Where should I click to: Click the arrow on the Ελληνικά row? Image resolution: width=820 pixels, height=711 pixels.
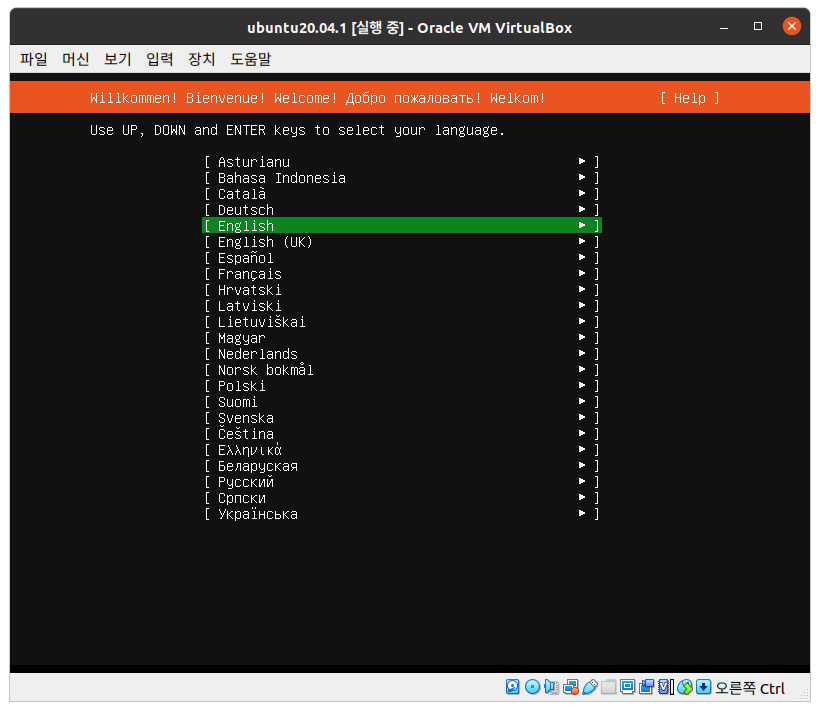(582, 450)
